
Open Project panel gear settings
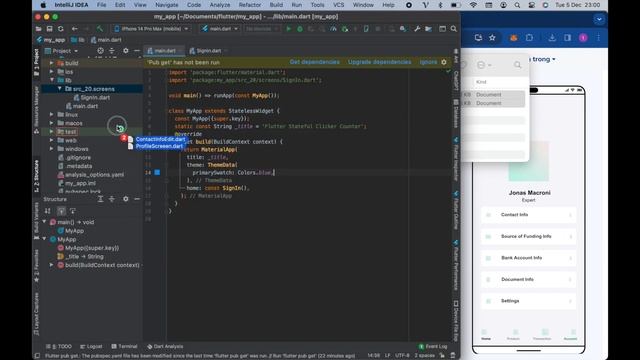click(126, 51)
